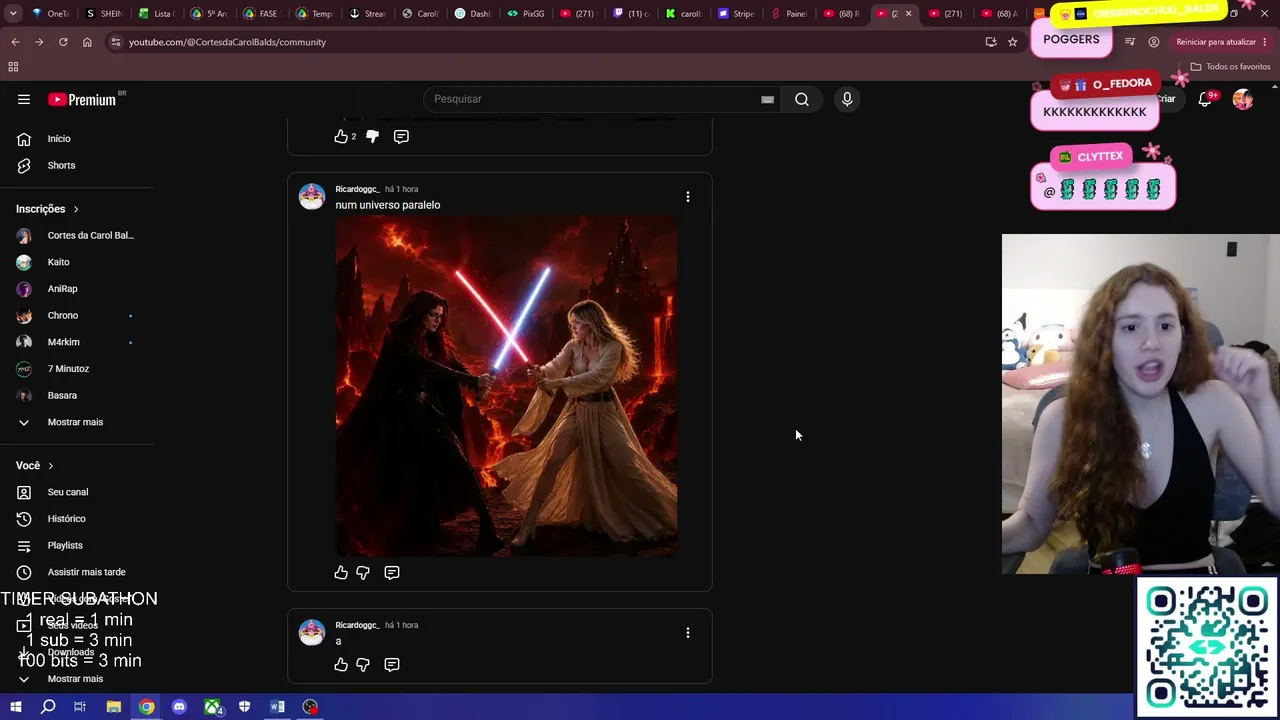Dislike the 'num universo paralelo' post
Screen dimensions: 1280x720
click(x=363, y=573)
